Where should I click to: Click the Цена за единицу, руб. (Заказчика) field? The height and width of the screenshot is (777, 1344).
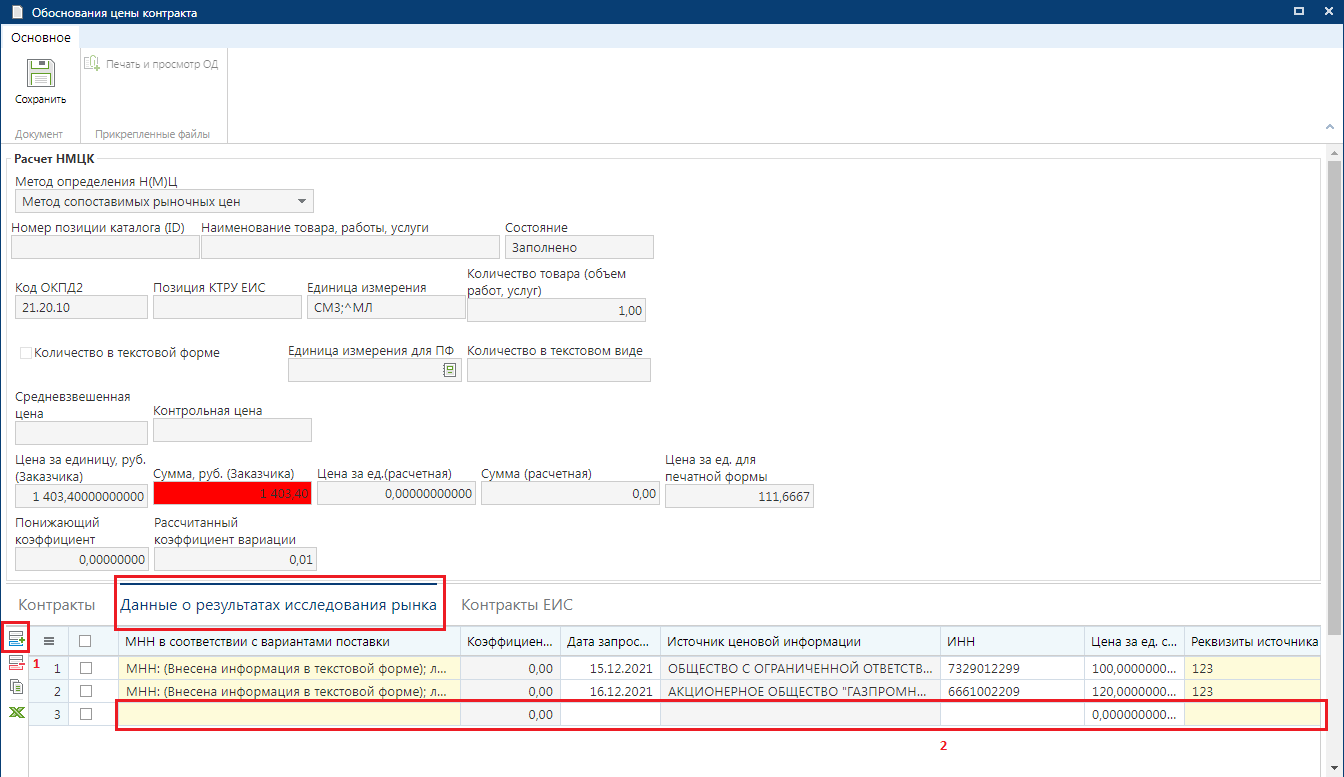pyautogui.click(x=82, y=496)
